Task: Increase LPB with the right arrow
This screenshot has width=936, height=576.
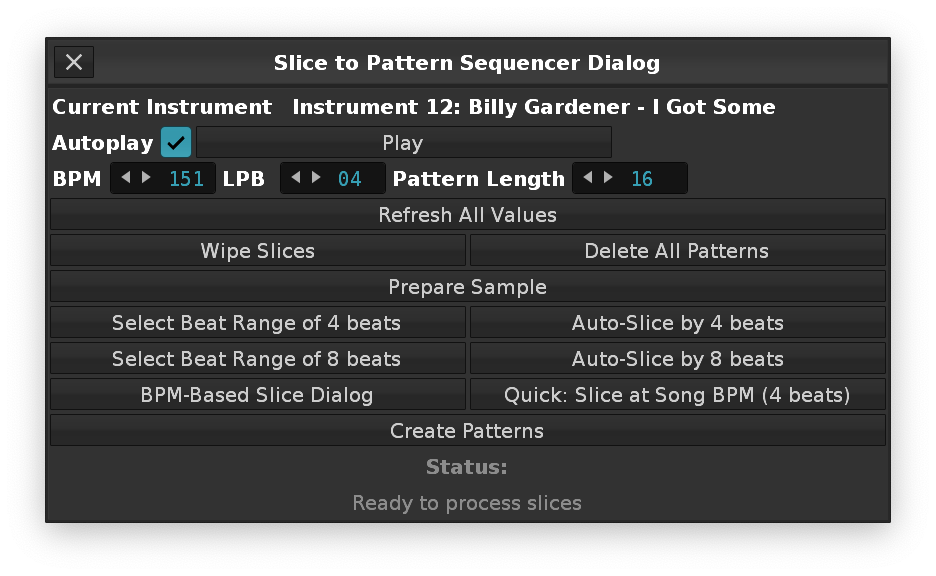Action: [x=317, y=178]
